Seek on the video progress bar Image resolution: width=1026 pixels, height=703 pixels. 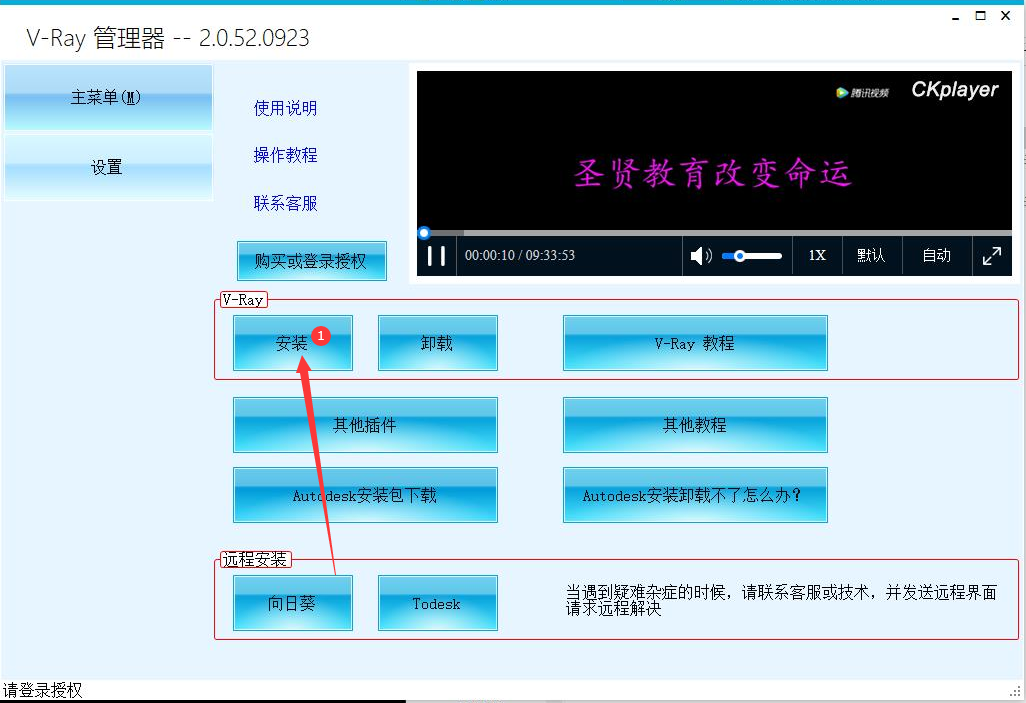pyautogui.click(x=715, y=232)
